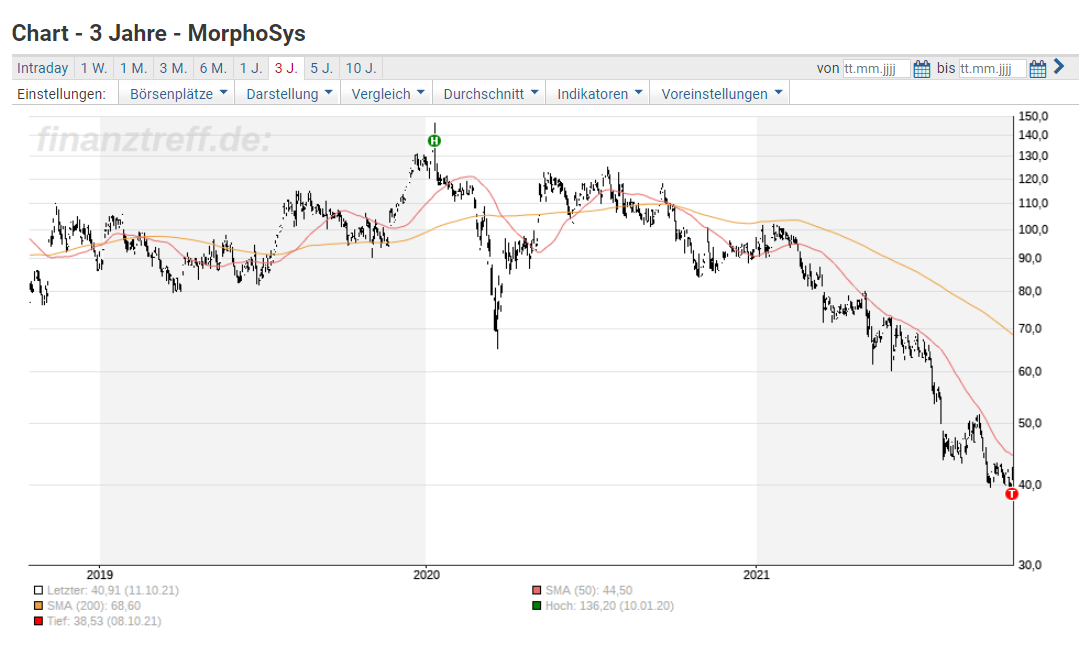This screenshot has height=654, width=1090.
Task: Click the orange SMA (200) legend swatch
Action: [38, 606]
